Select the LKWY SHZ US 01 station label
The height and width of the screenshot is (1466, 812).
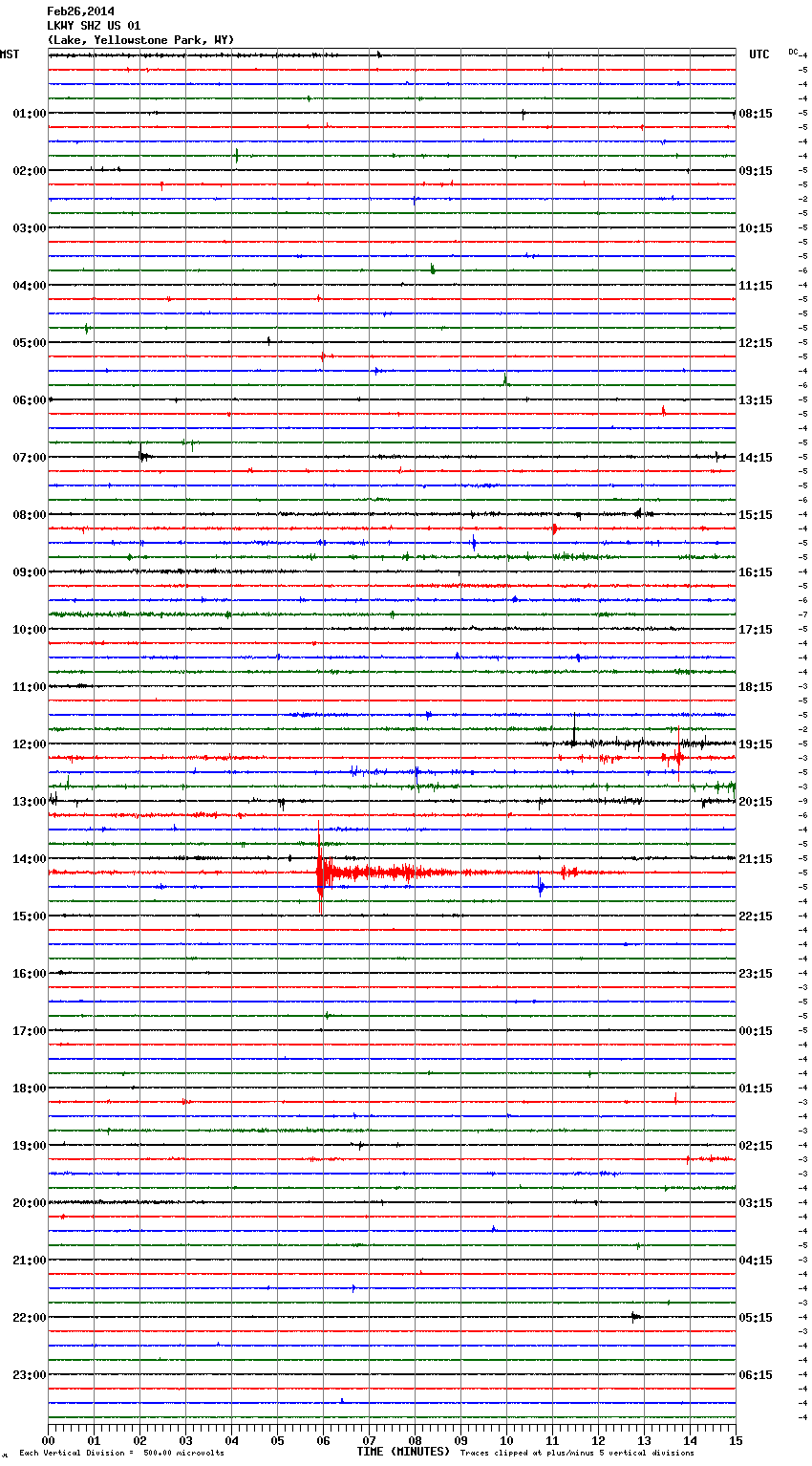pyautogui.click(x=94, y=26)
